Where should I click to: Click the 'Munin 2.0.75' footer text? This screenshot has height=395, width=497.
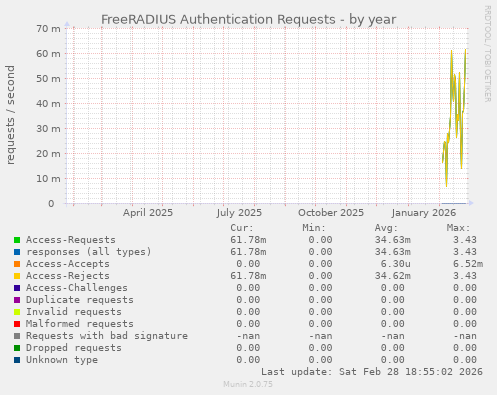(248, 384)
